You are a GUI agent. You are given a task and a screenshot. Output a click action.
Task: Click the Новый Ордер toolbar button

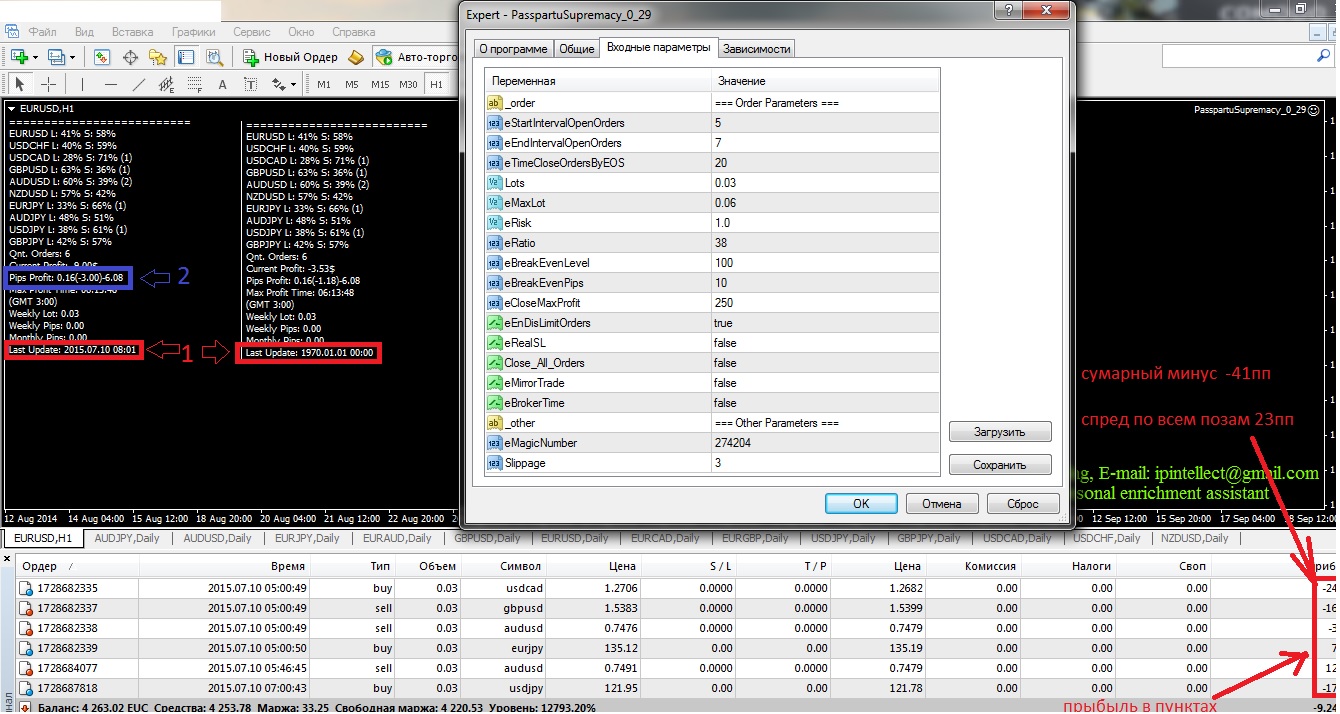point(292,57)
